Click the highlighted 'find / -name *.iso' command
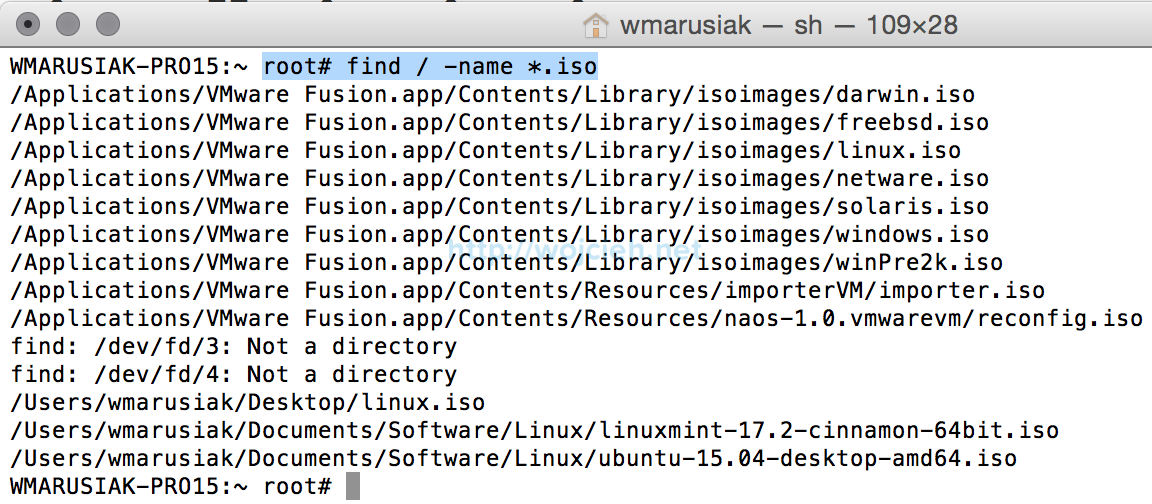Viewport: 1152px width, 504px height. [x=430, y=67]
